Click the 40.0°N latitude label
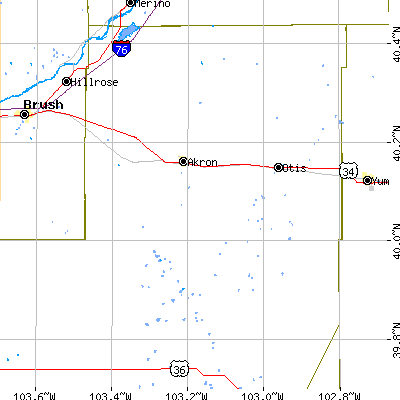This screenshot has height=400, width=400. click(x=396, y=241)
